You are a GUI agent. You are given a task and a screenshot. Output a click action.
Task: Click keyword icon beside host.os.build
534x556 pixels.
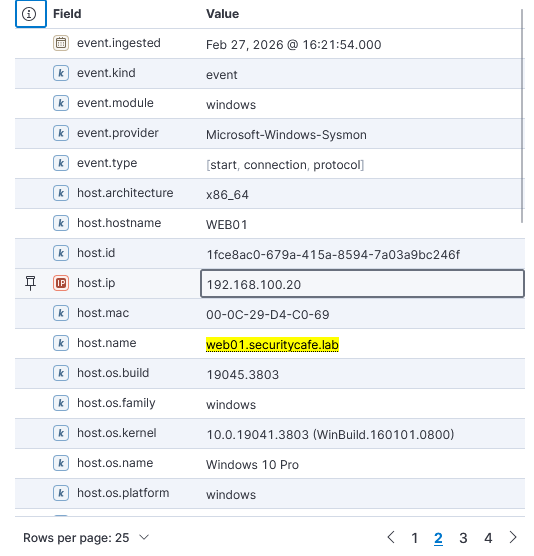pyautogui.click(x=61, y=373)
